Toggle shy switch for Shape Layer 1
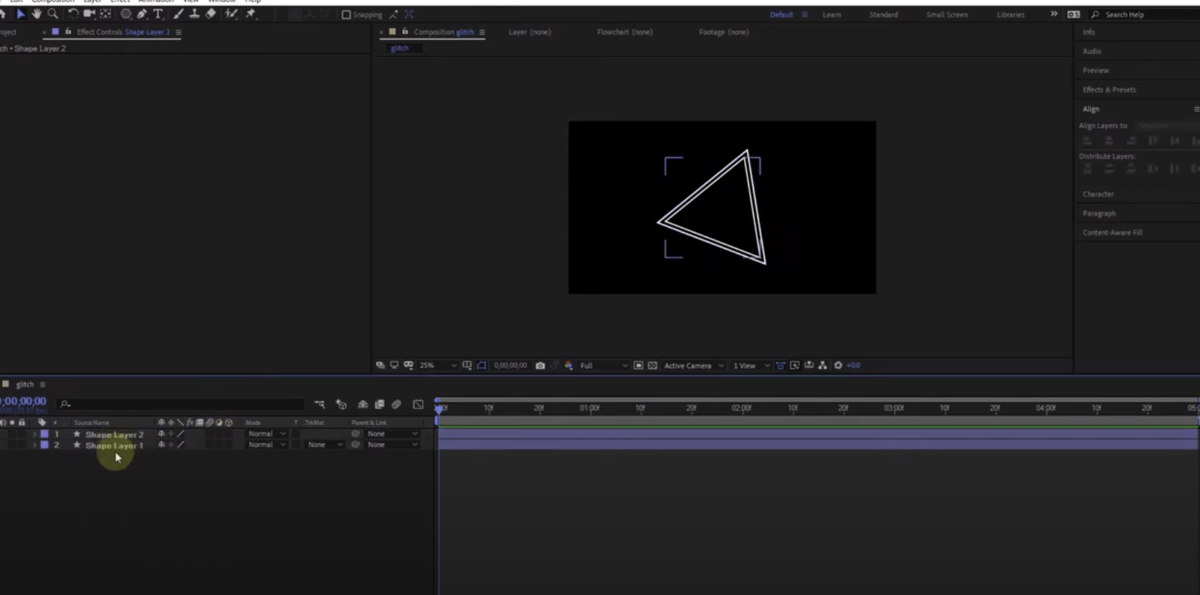The height and width of the screenshot is (595, 1200). pos(161,445)
